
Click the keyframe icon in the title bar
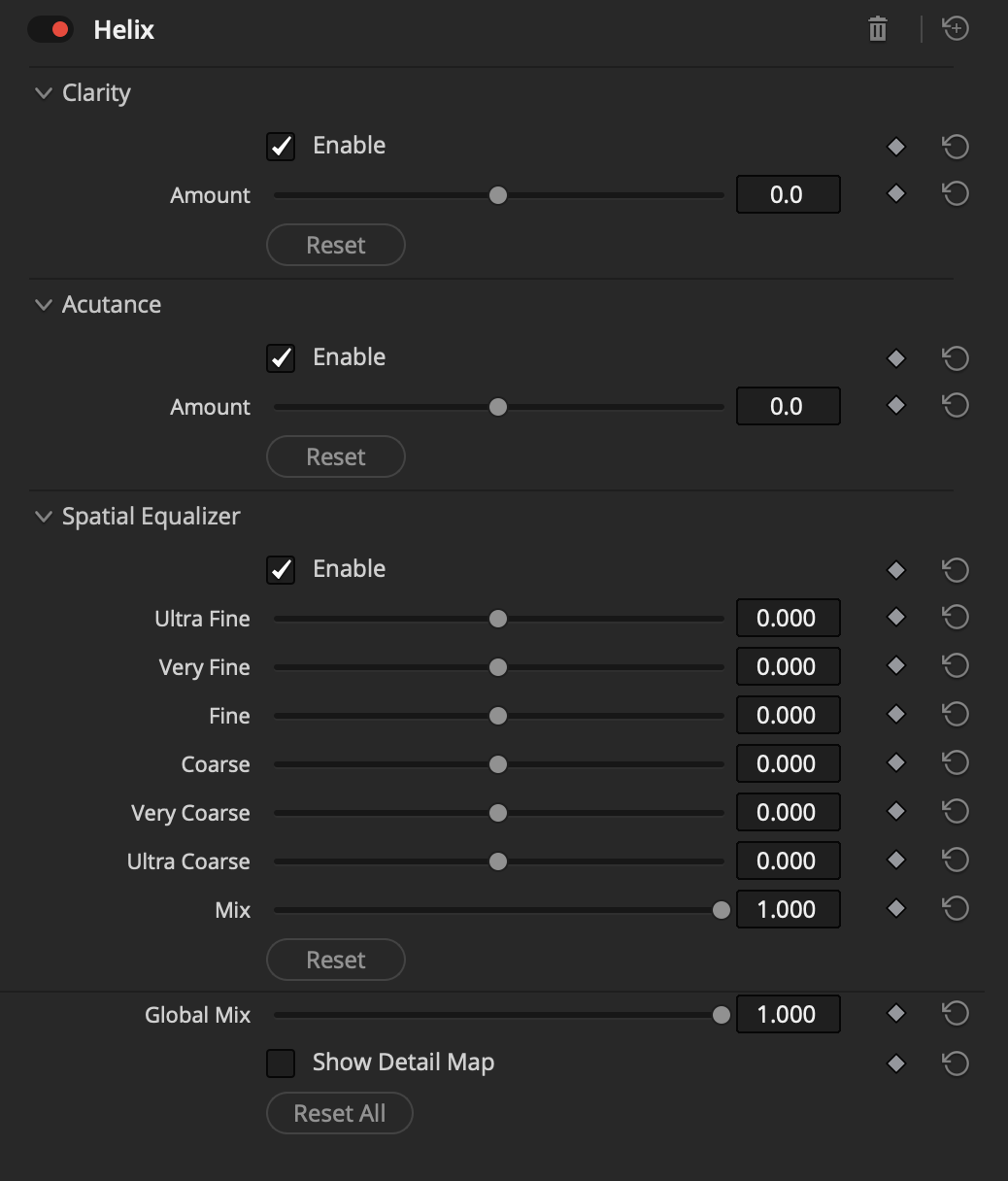pyautogui.click(x=955, y=28)
